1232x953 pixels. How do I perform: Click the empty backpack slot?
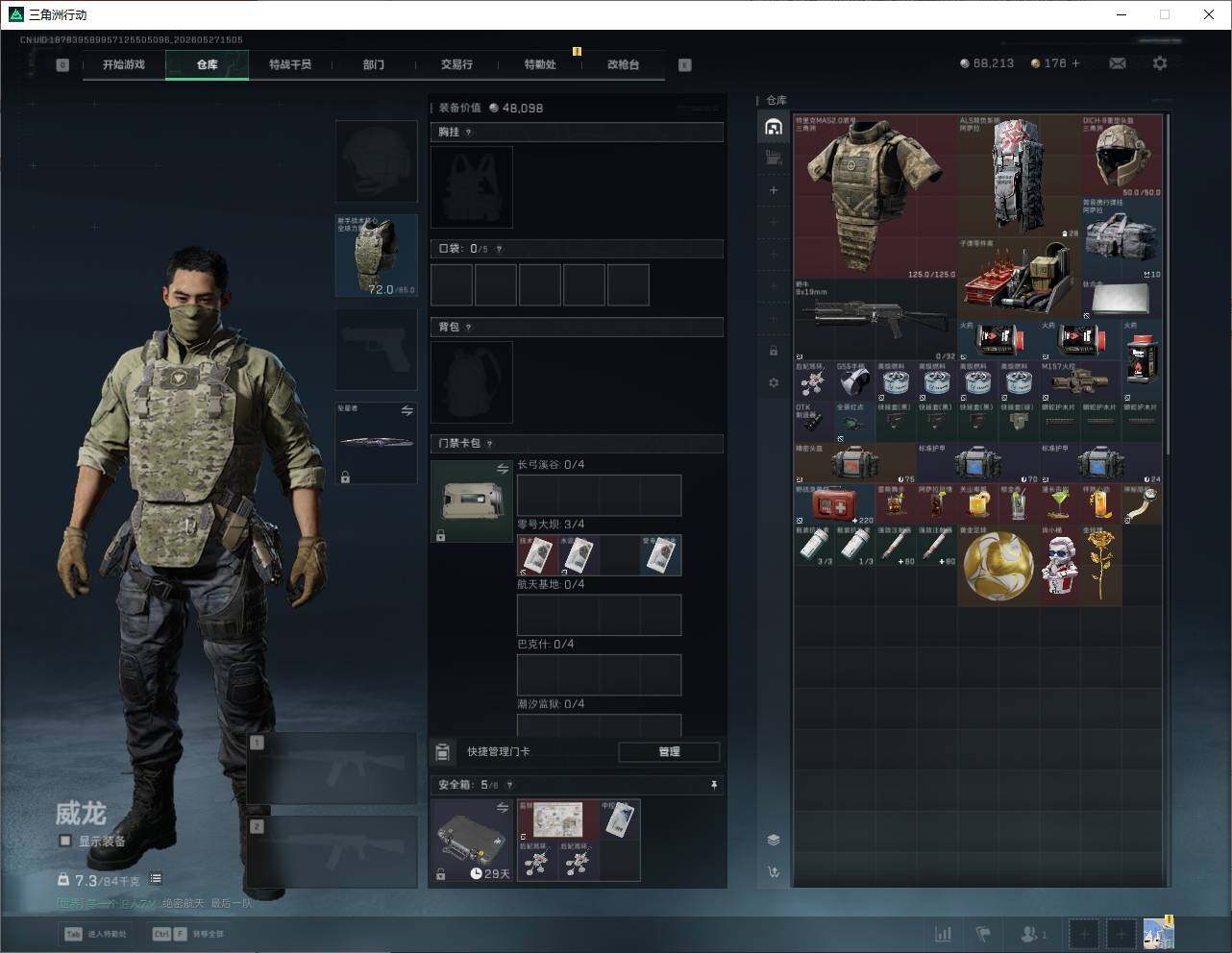(472, 381)
